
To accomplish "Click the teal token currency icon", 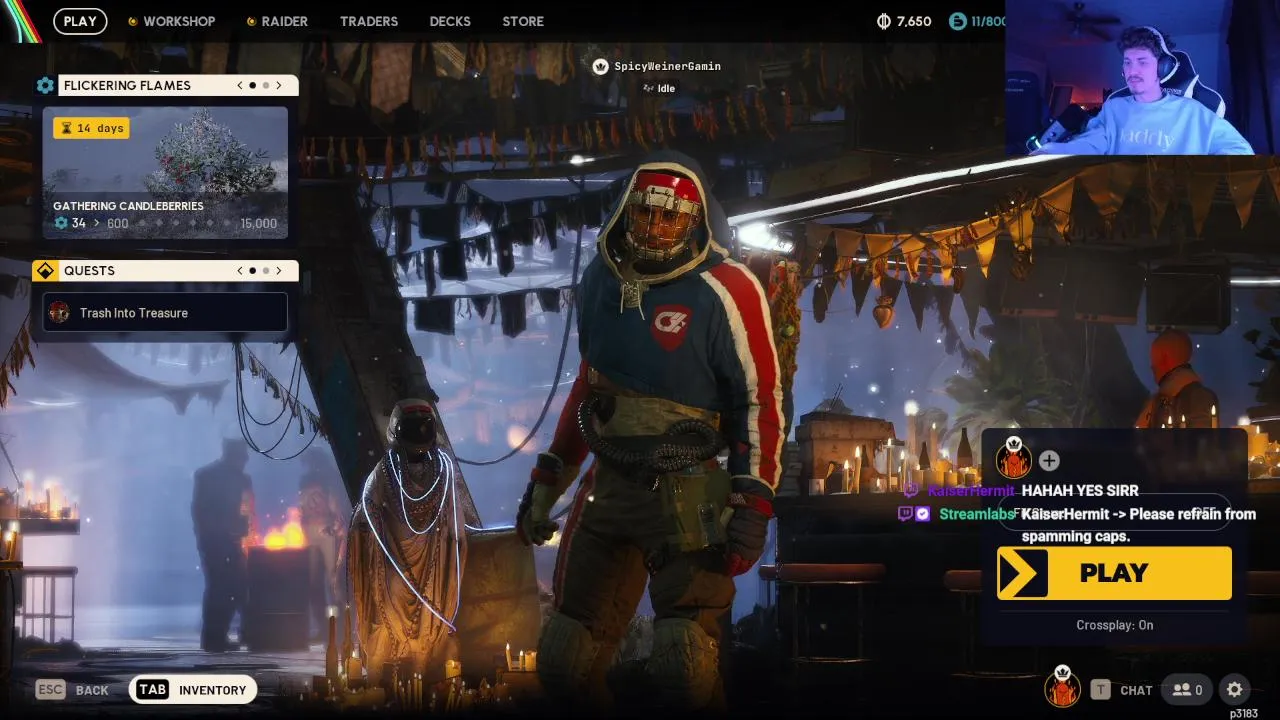I will coord(957,21).
